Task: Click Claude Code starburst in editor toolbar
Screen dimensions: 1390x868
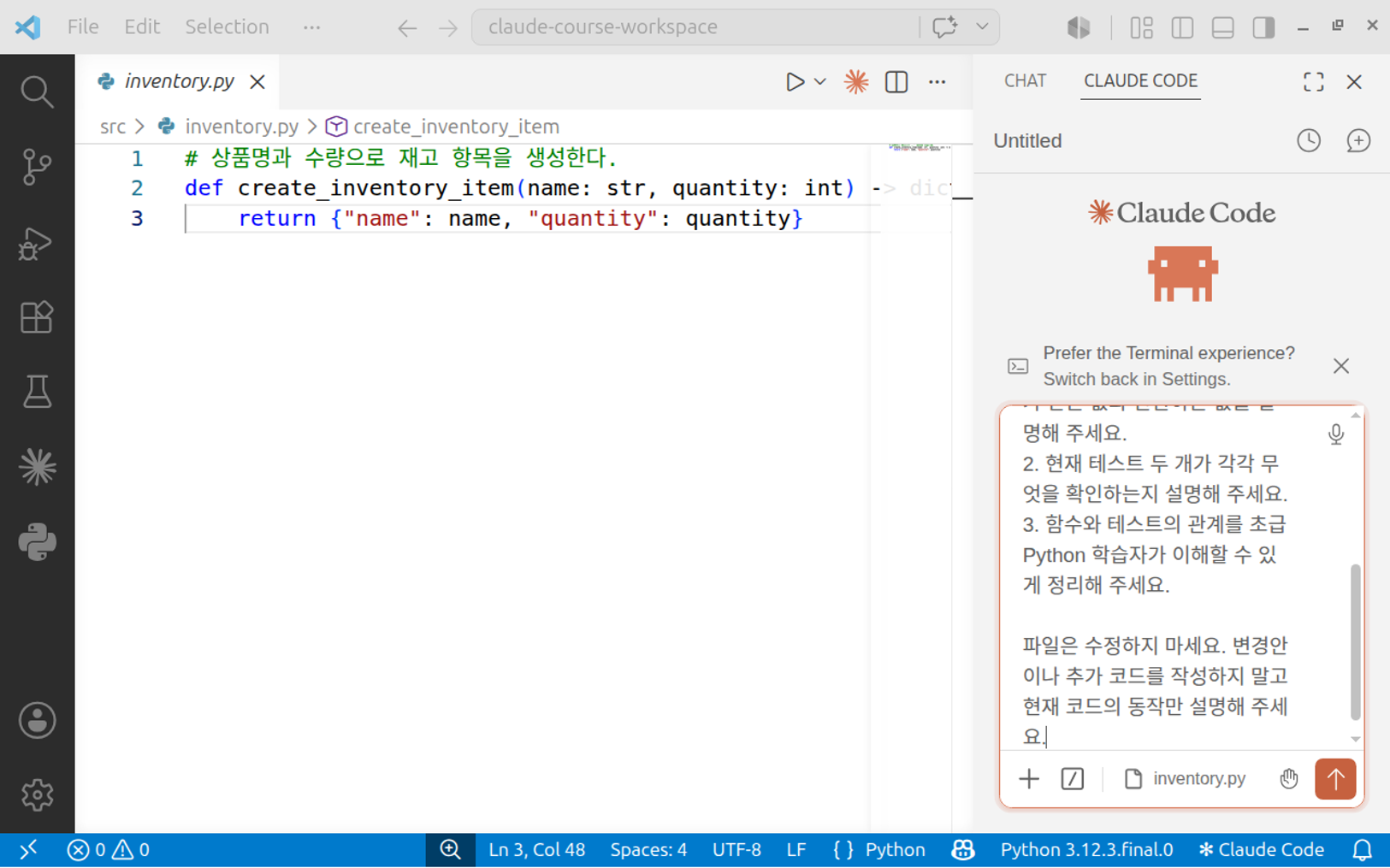Action: pyautogui.click(x=856, y=82)
